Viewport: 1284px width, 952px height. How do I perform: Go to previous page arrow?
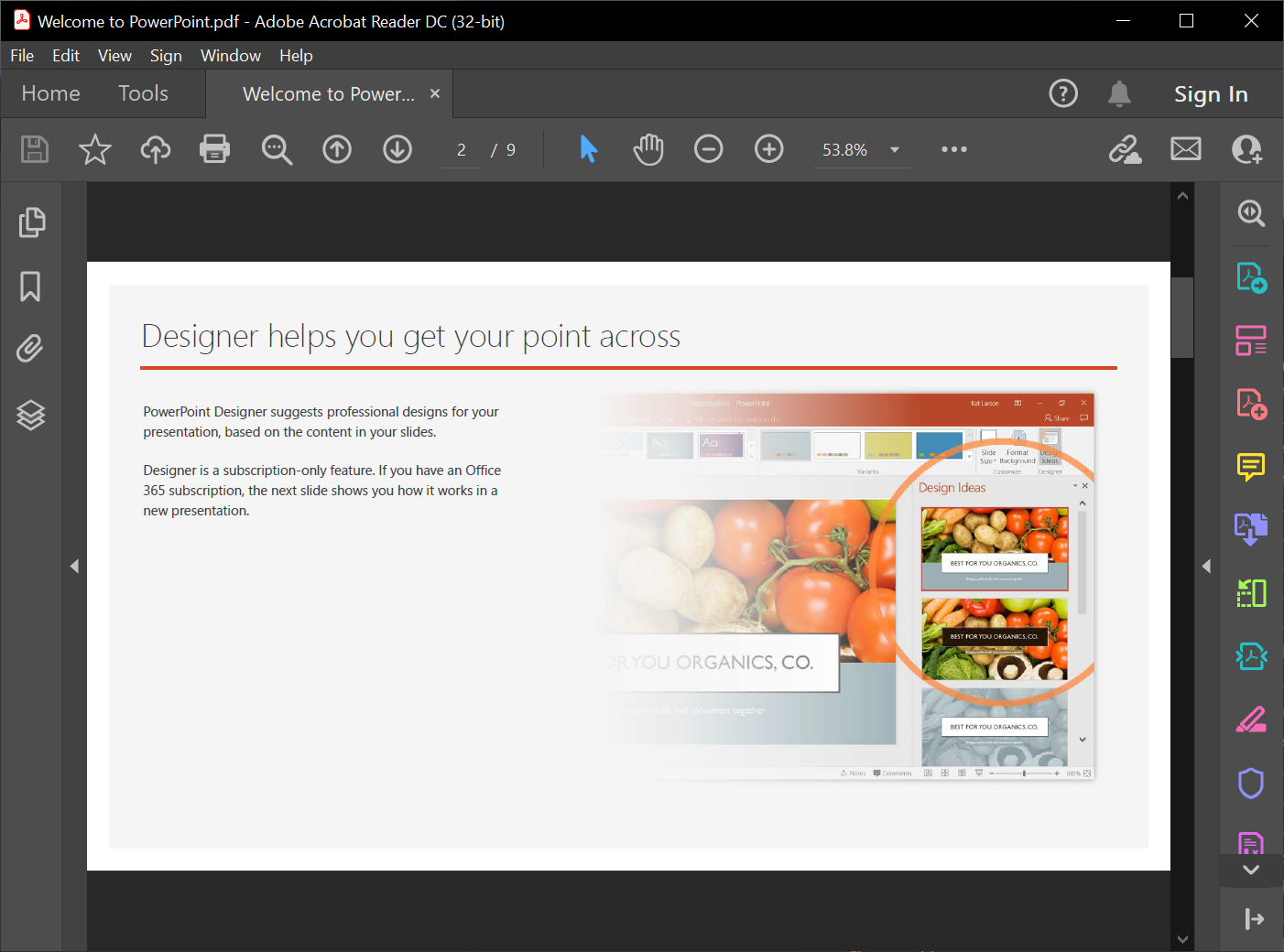(x=337, y=149)
